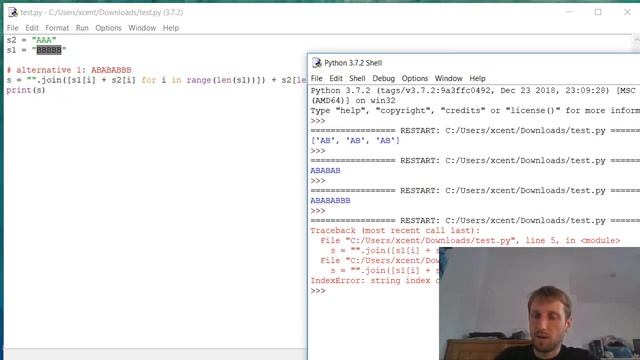
Task: Open the Edit menu in test.py editor
Action: 32,28
